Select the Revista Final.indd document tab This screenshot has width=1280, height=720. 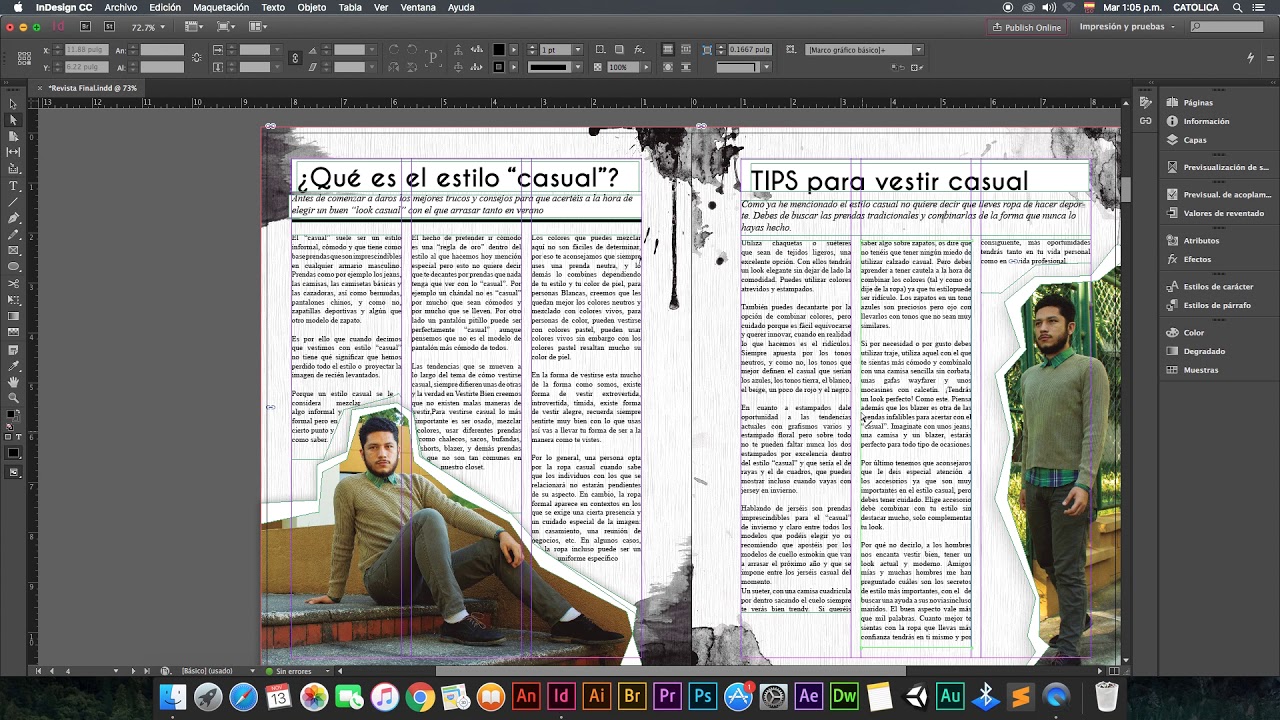(x=92, y=88)
